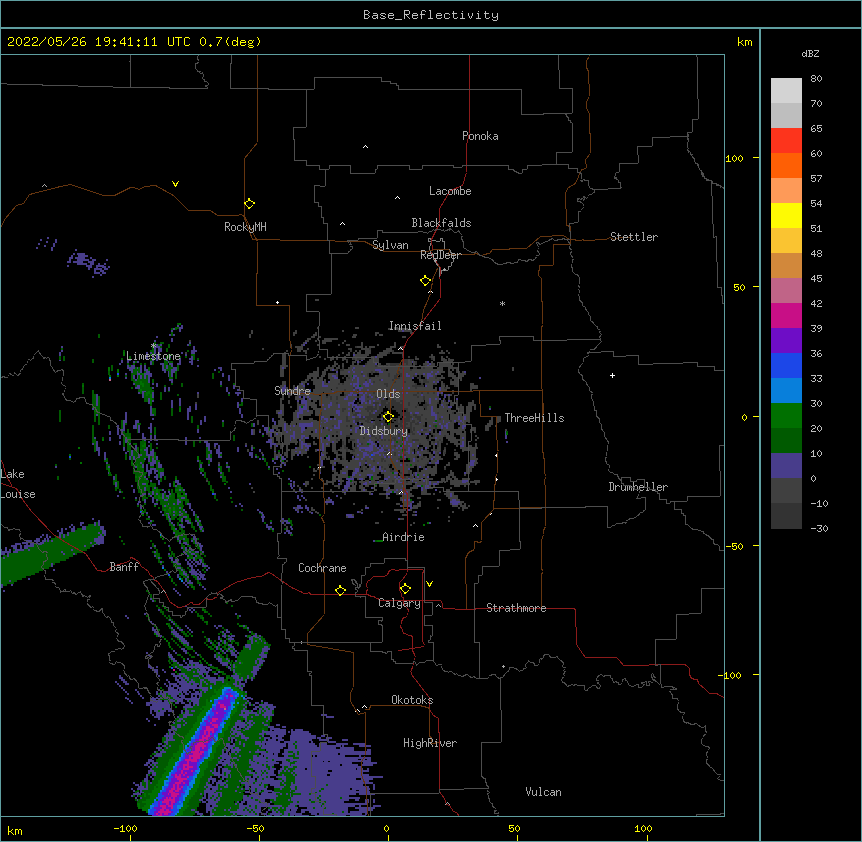The height and width of the screenshot is (842, 862).
Task: Pick the red 65-60 dBZ legend swatch
Action: 786,141
